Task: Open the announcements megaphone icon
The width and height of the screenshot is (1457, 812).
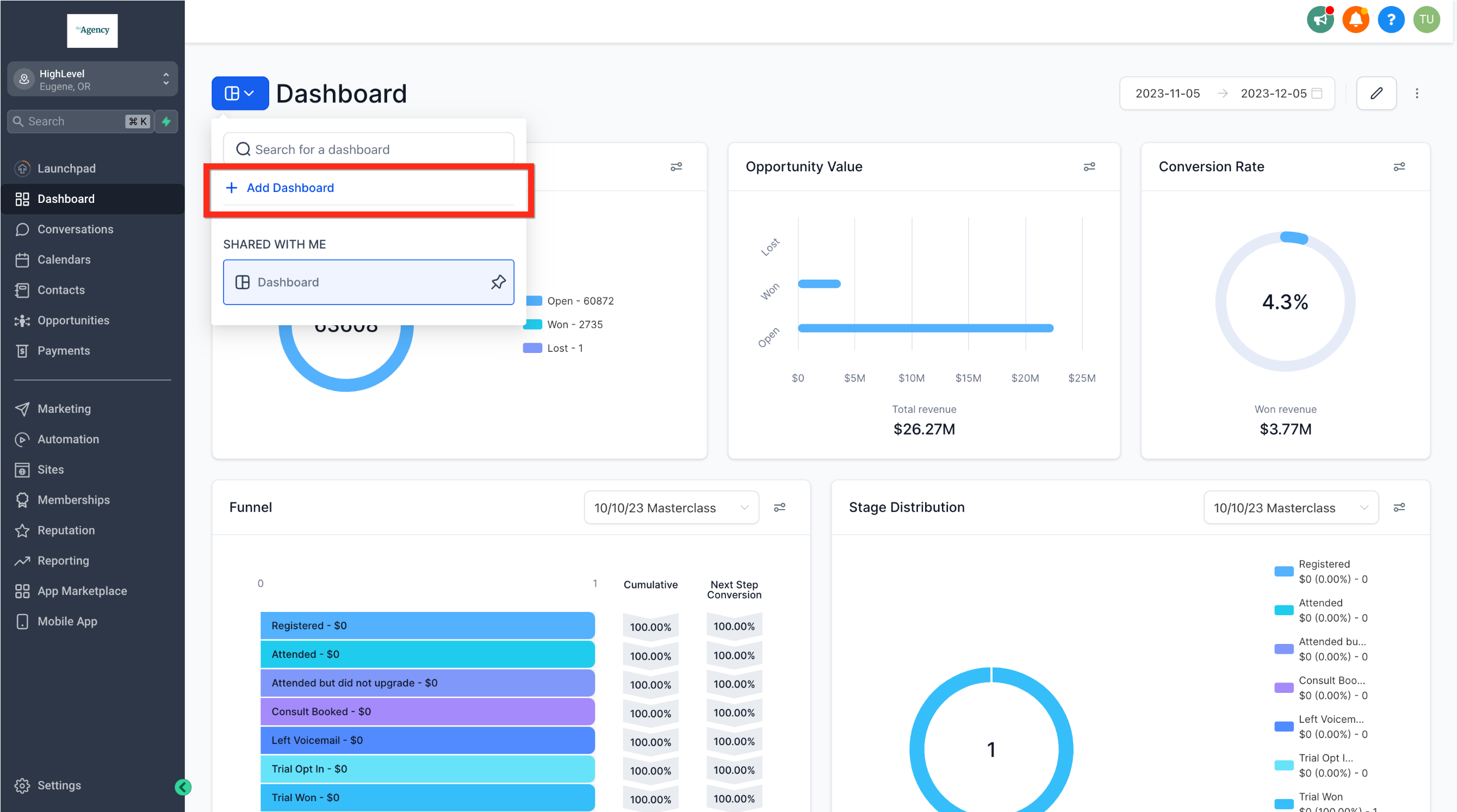Action: (1320, 19)
